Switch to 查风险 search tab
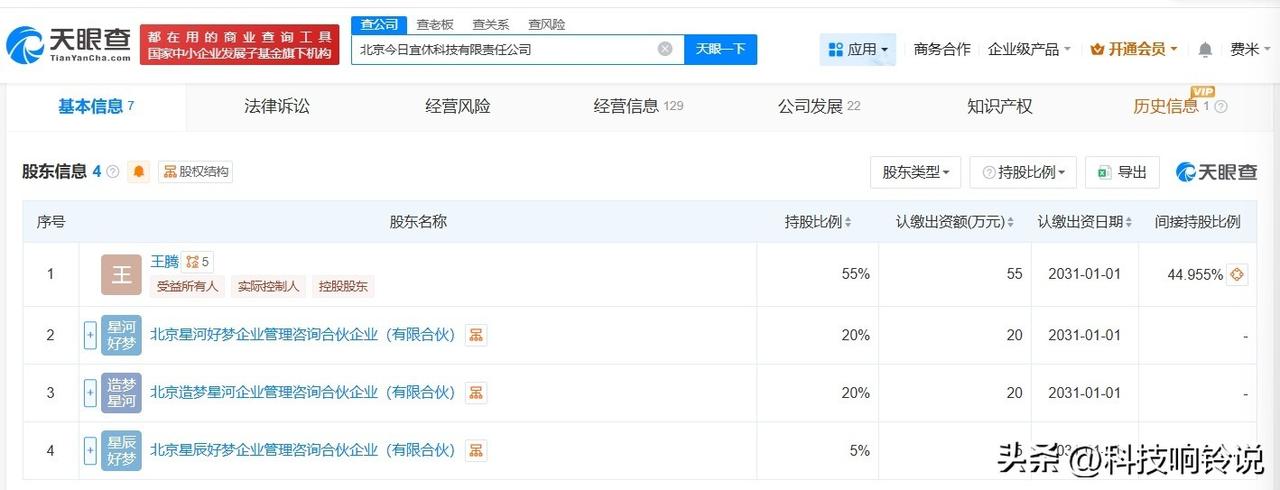Screen dimensions: 1280x490 click(546, 24)
